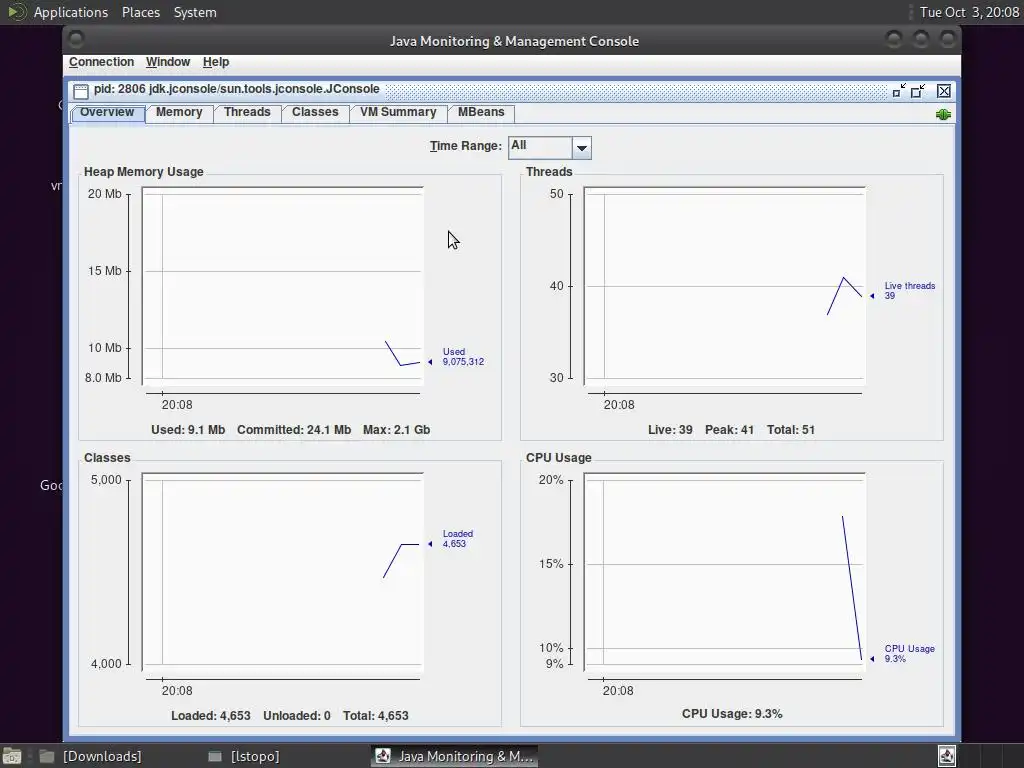Click the internal frame window icon beside pid

click(81, 91)
